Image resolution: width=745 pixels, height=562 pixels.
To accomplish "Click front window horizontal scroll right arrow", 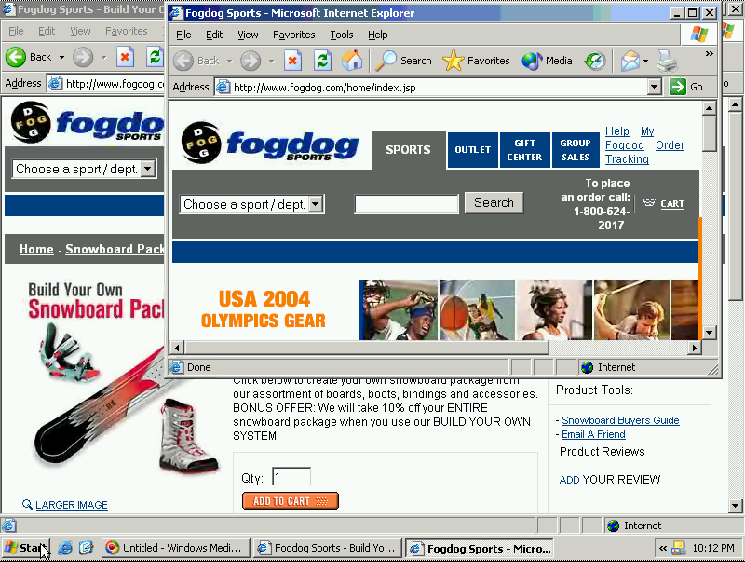I will tap(695, 348).
